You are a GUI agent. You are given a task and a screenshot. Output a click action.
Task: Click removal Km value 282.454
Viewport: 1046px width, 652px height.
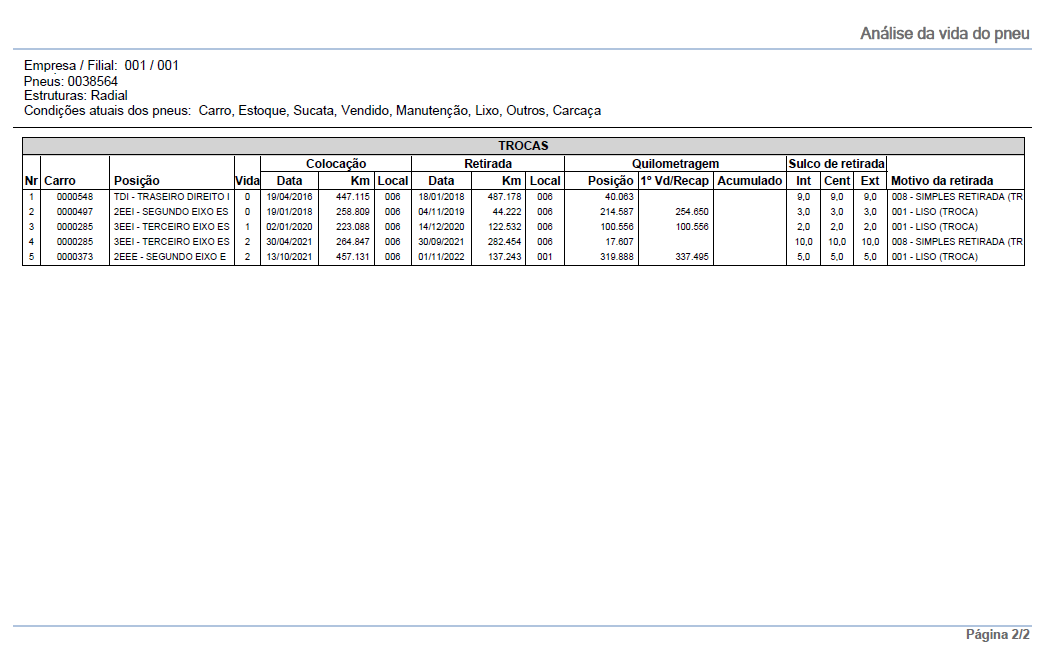point(505,242)
